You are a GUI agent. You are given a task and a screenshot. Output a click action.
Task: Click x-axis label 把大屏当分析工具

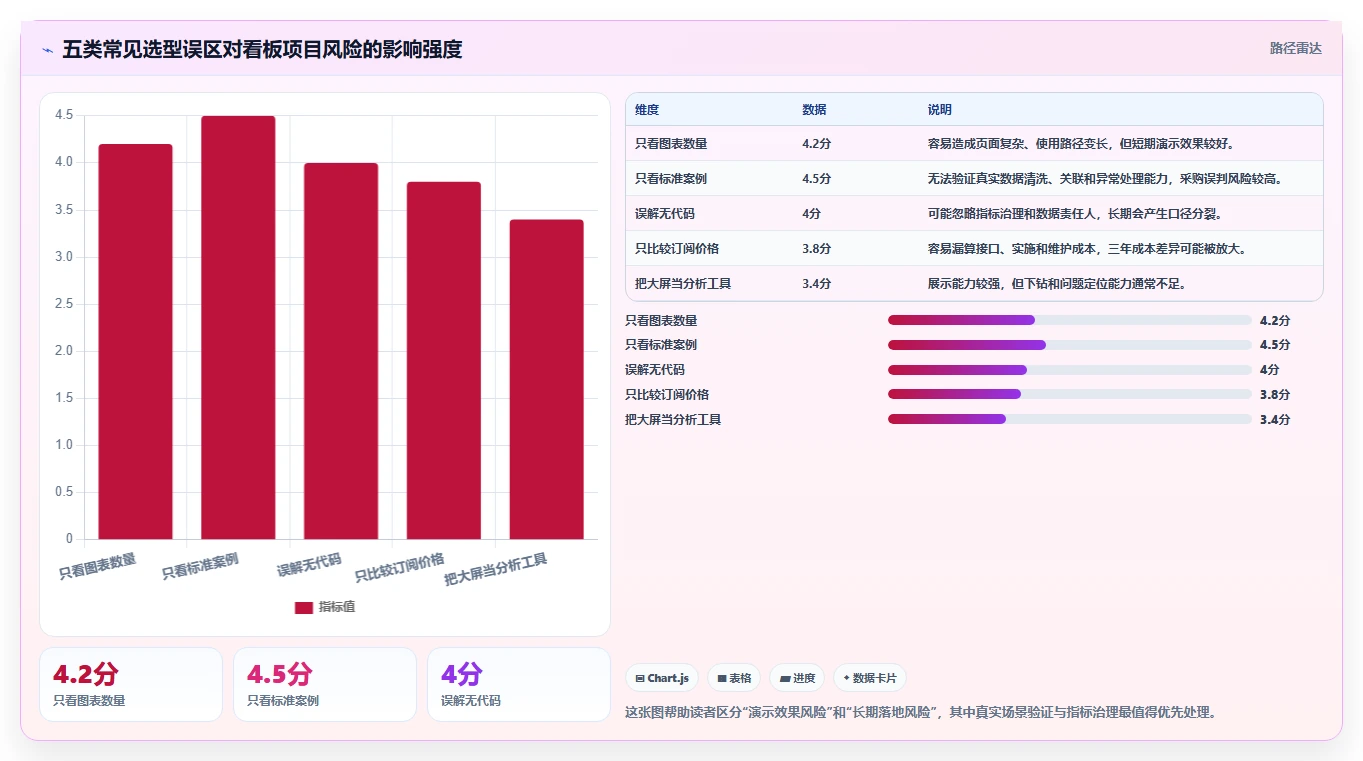tap(496, 570)
